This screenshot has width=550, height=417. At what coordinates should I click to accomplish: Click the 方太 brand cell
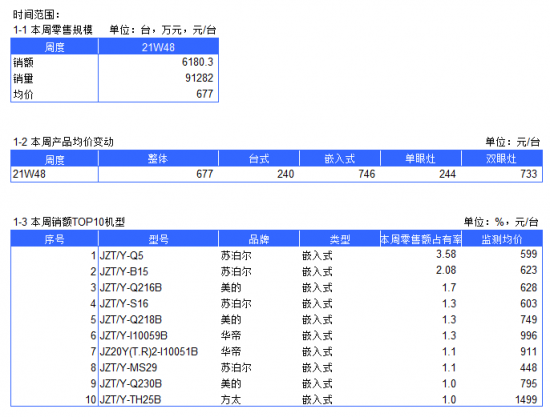pos(231,399)
